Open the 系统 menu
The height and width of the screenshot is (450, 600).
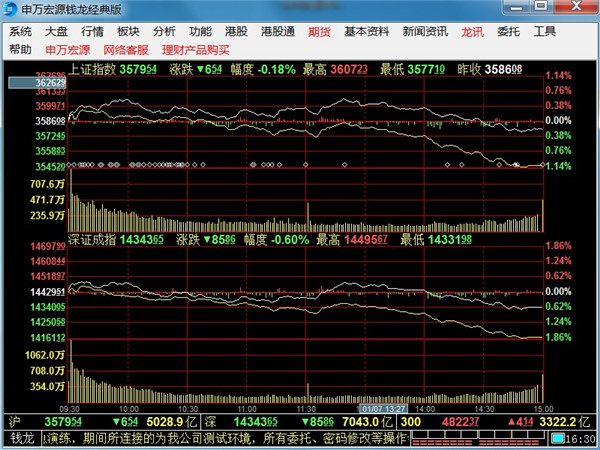[x=20, y=32]
